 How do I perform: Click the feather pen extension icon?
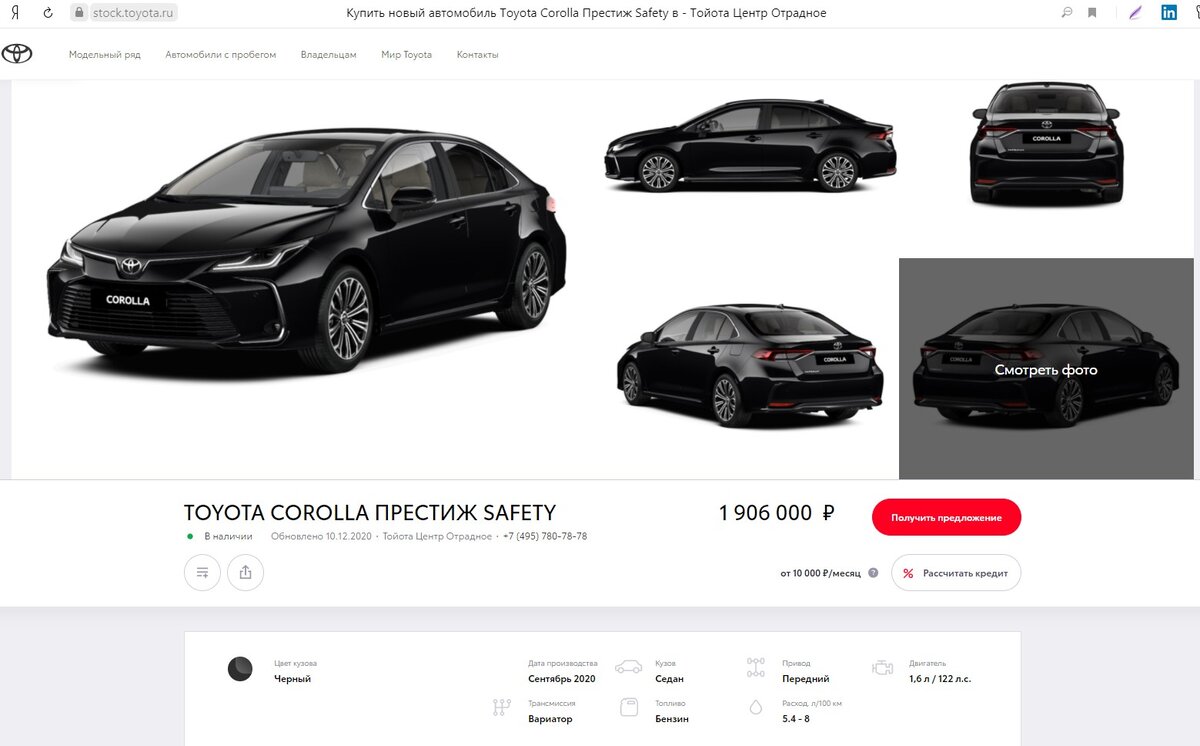(1135, 13)
